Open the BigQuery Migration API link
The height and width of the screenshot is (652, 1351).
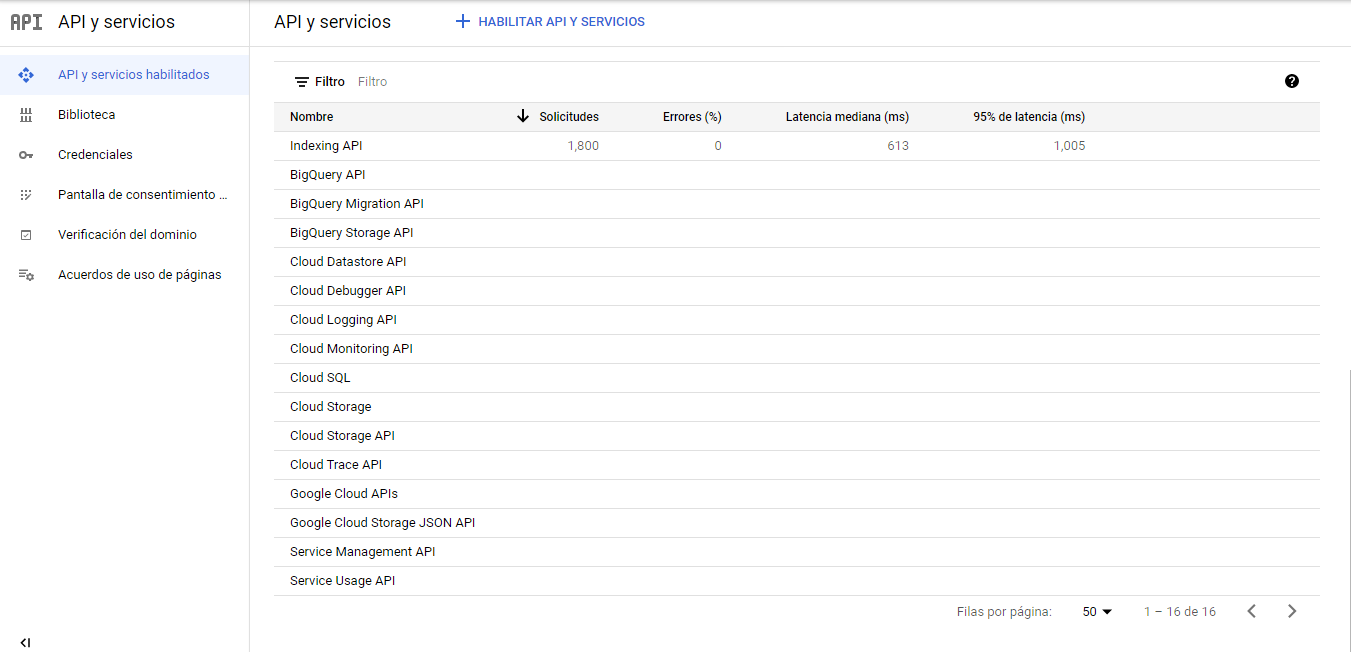(357, 204)
